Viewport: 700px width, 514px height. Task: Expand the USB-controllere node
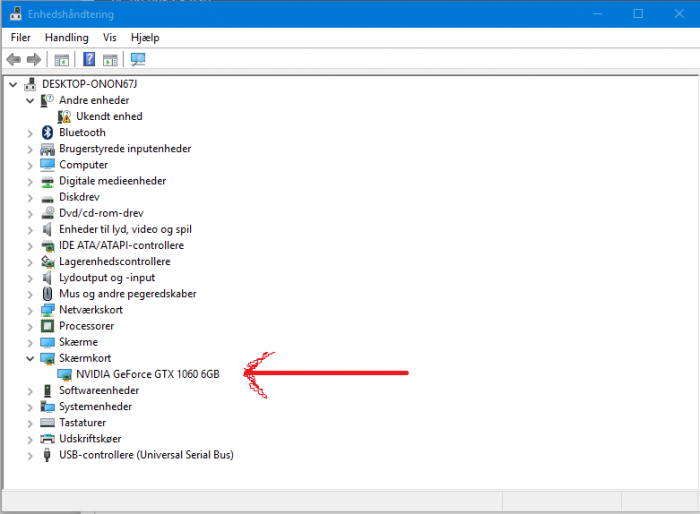(x=30, y=455)
